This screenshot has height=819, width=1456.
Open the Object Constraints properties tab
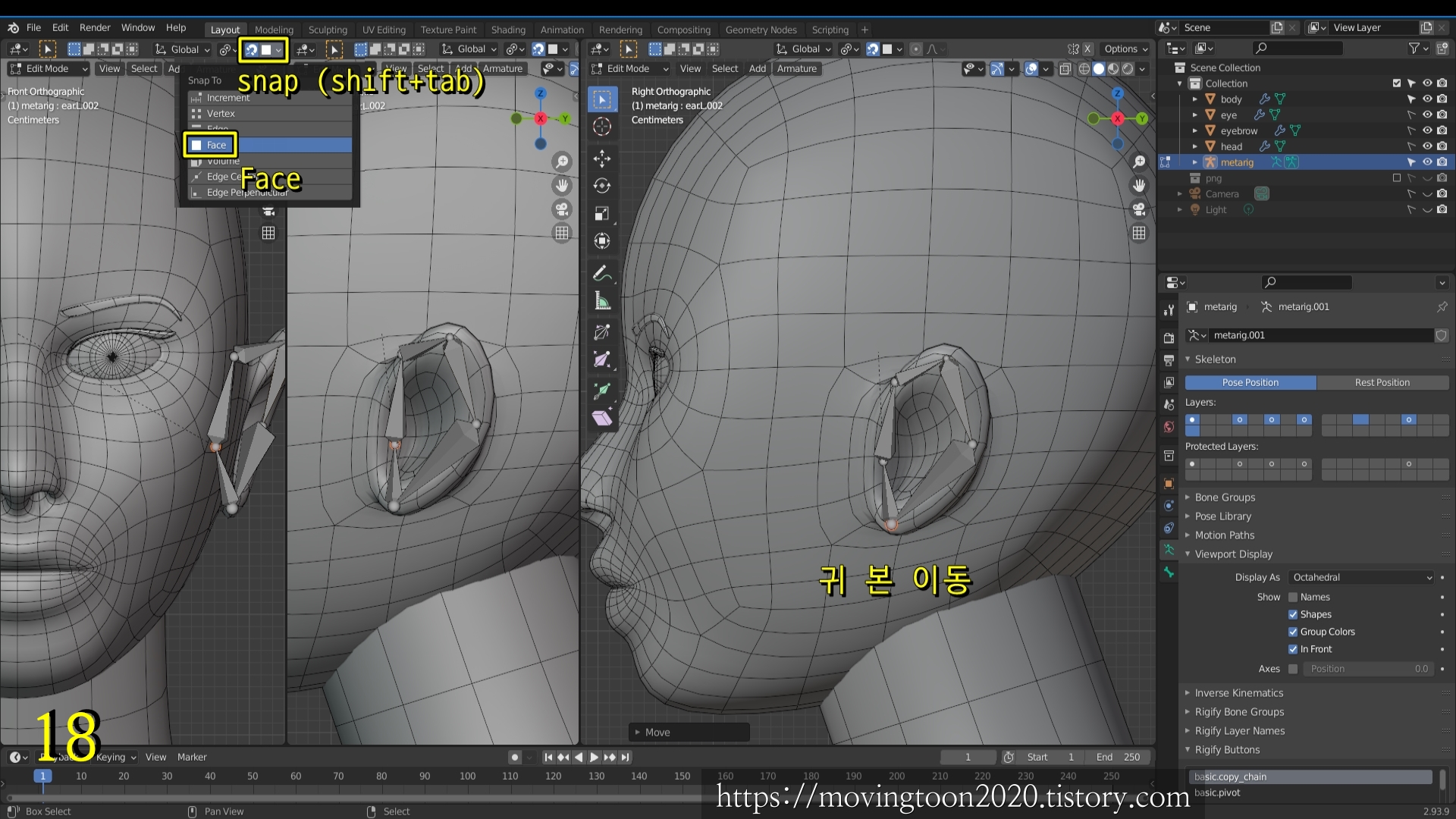1169,528
